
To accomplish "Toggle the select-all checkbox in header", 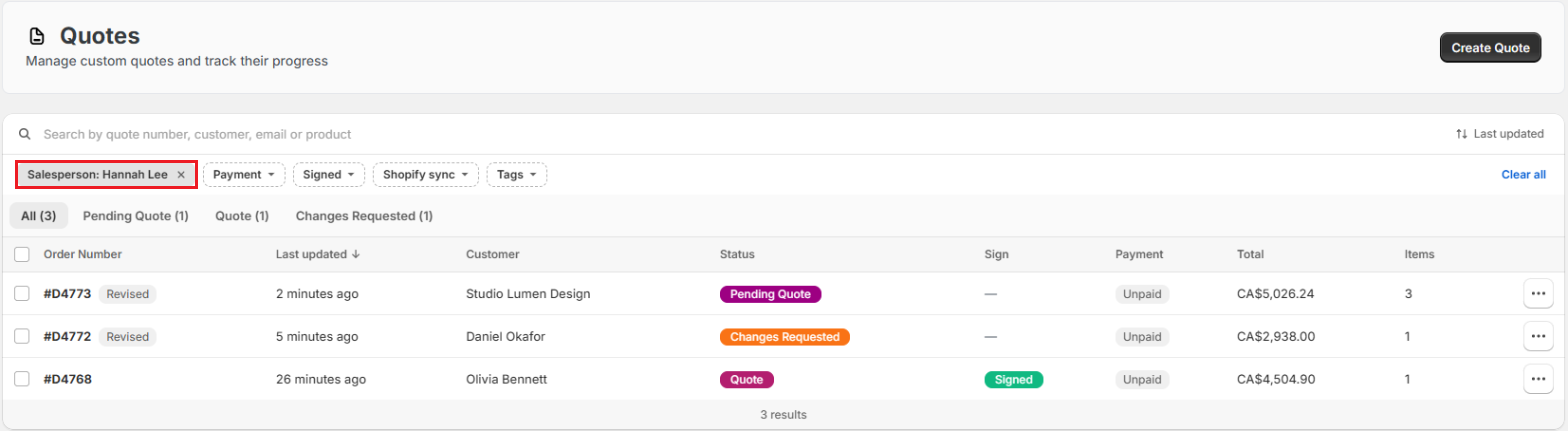I will coord(22,255).
